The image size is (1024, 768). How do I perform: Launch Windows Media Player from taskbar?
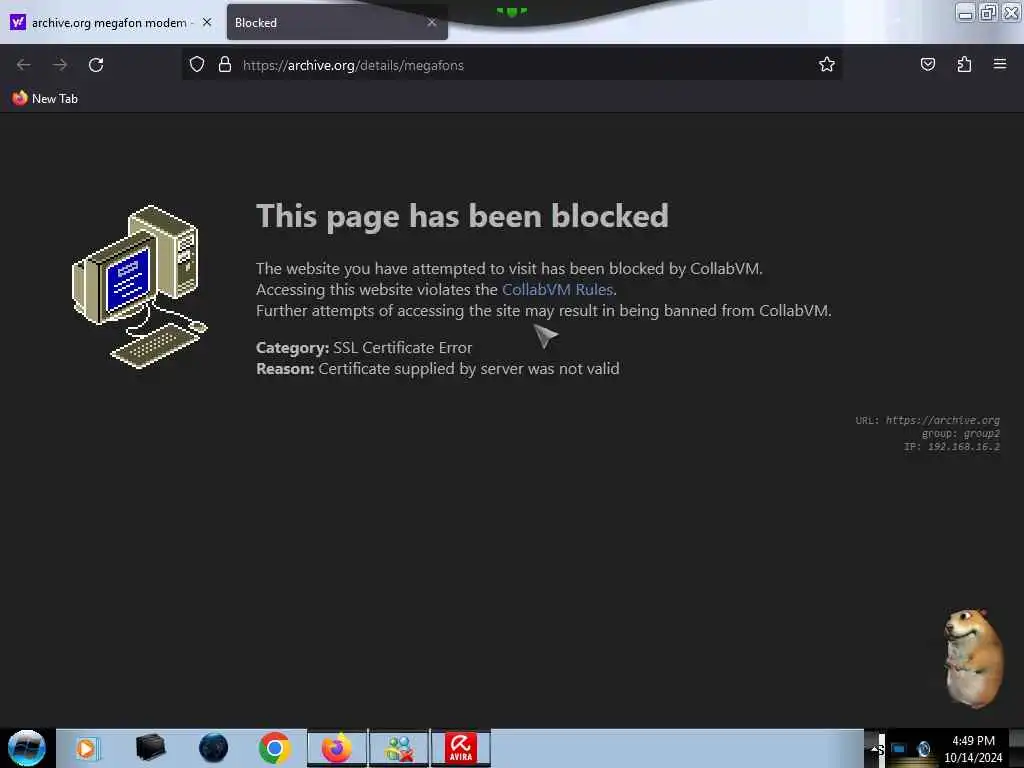pos(87,748)
